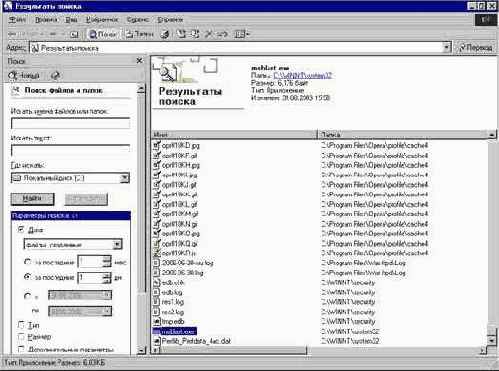Select the date range 'с' radio button
Screen dimensions: 499x371
click(28, 296)
